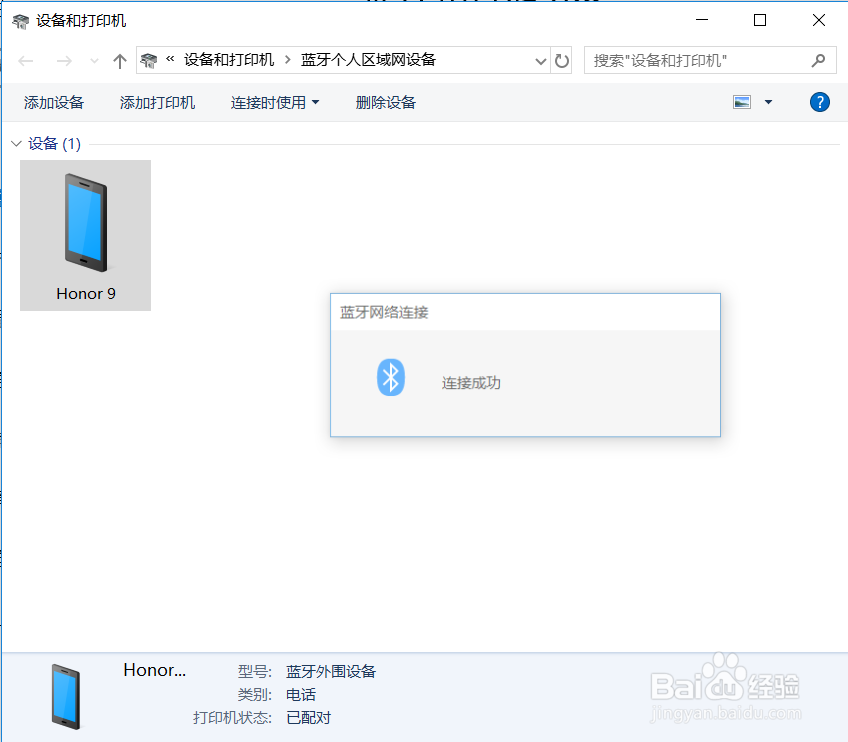
Task: Click 删除设备 in the toolbar
Action: pyautogui.click(x=386, y=103)
